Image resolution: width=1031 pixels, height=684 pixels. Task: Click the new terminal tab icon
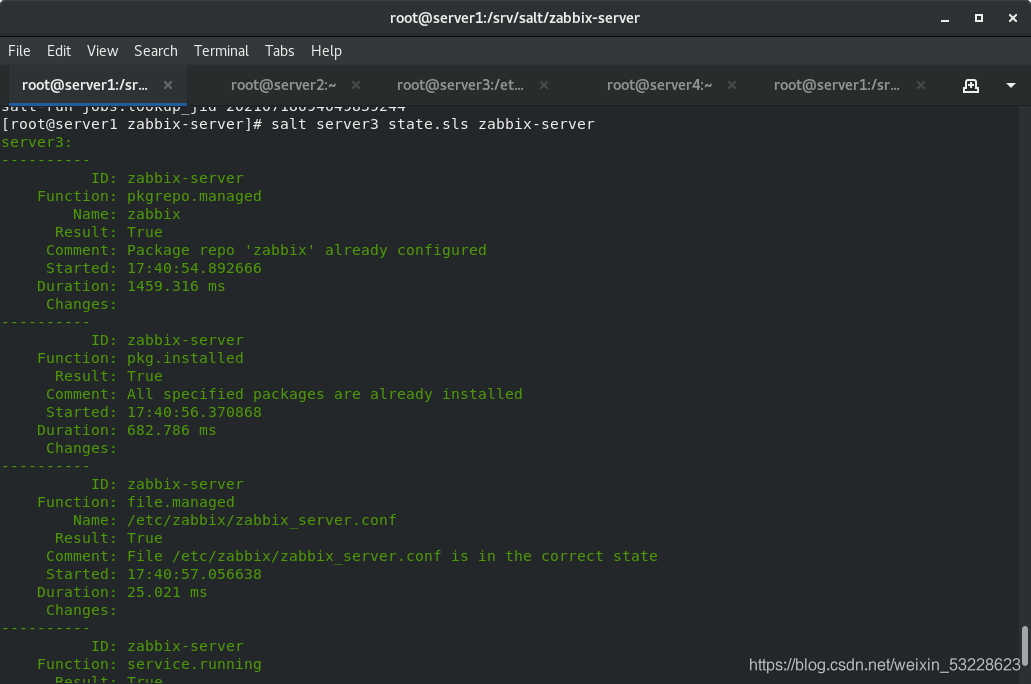pos(971,86)
